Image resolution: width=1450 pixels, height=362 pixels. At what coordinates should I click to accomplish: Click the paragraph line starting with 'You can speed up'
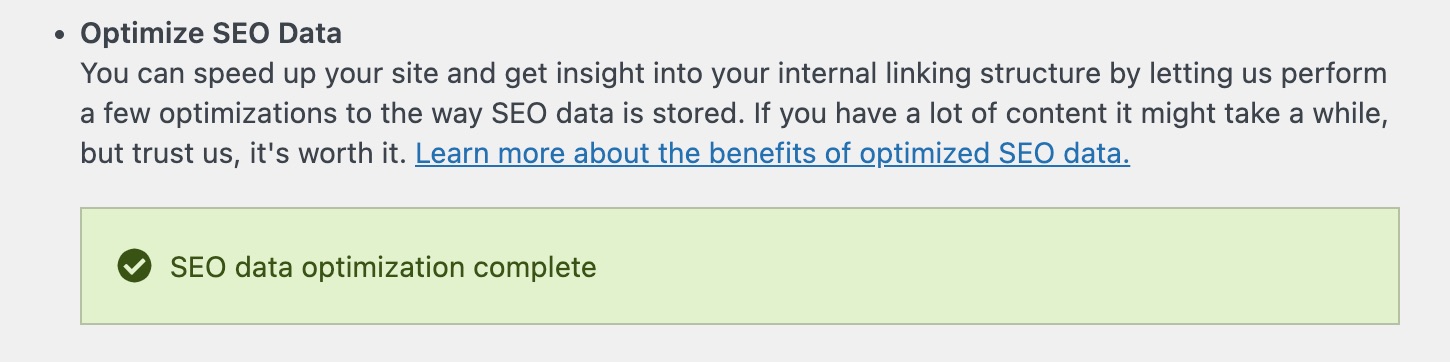(x=733, y=74)
